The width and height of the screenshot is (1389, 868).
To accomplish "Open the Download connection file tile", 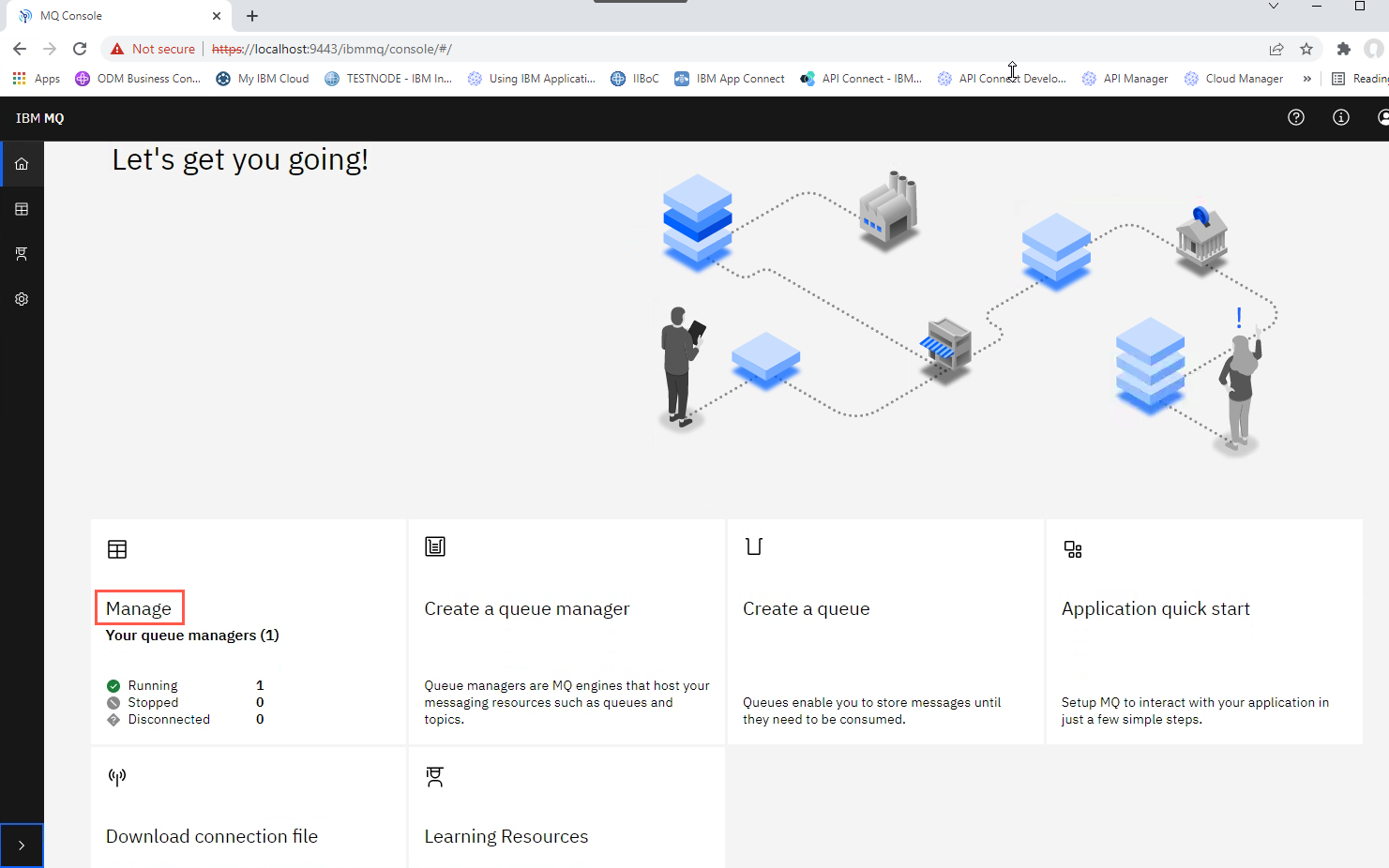I will click(249, 808).
